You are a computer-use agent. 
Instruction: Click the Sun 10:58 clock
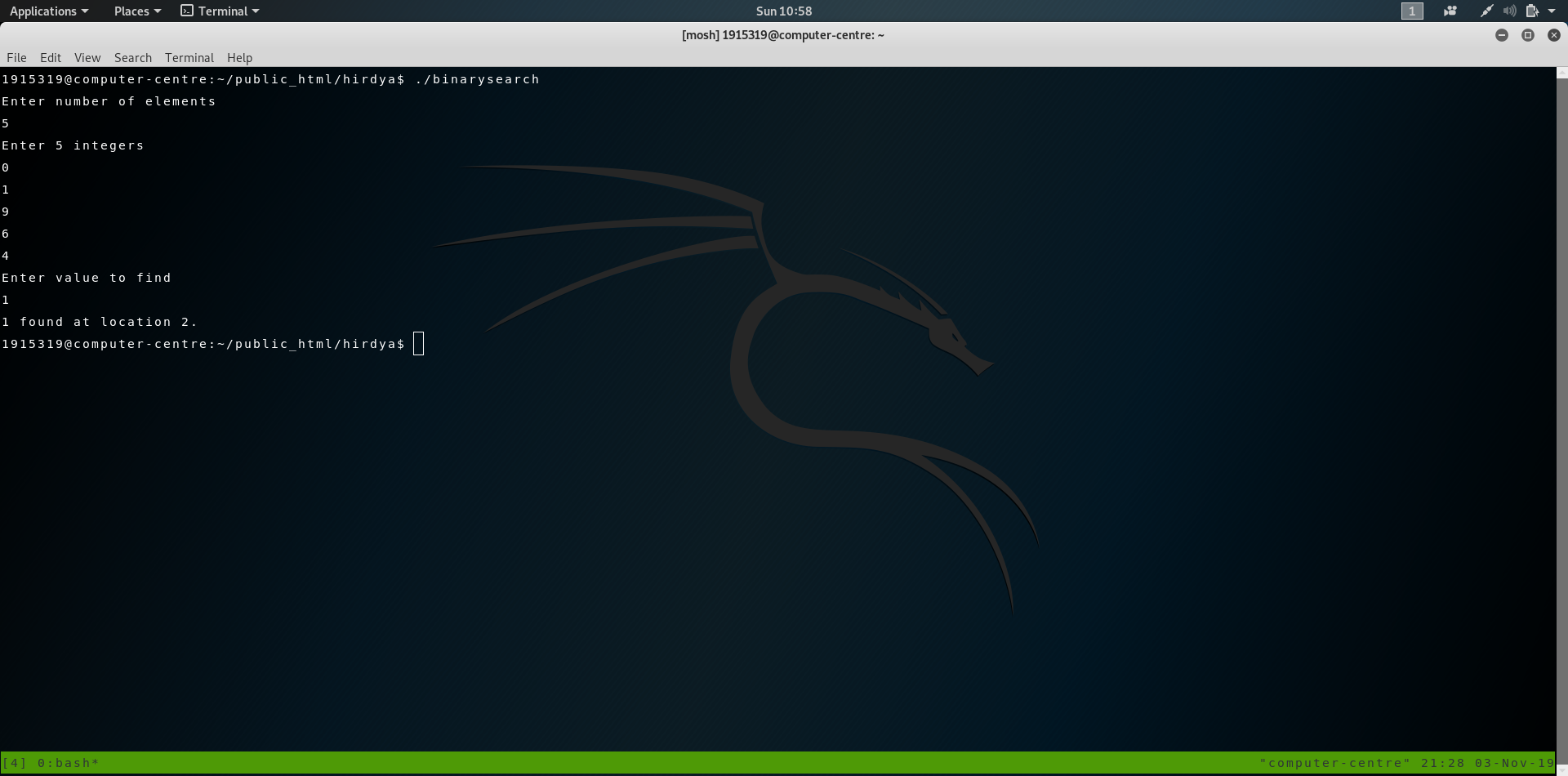(784, 11)
